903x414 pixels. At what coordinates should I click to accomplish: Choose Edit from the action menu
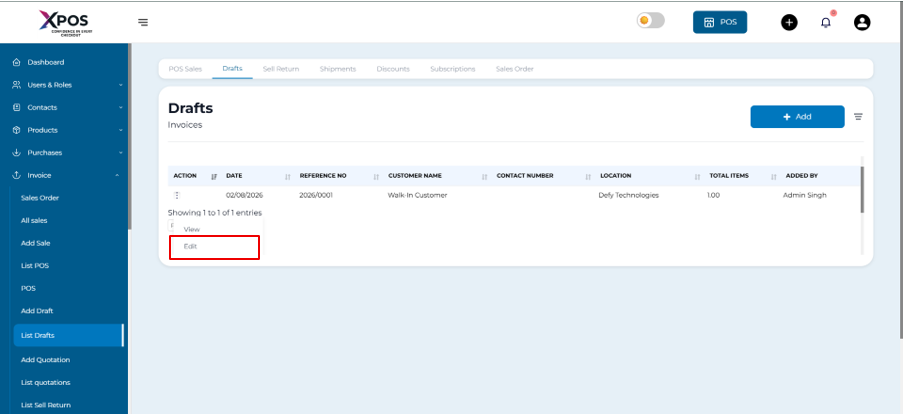(x=191, y=246)
